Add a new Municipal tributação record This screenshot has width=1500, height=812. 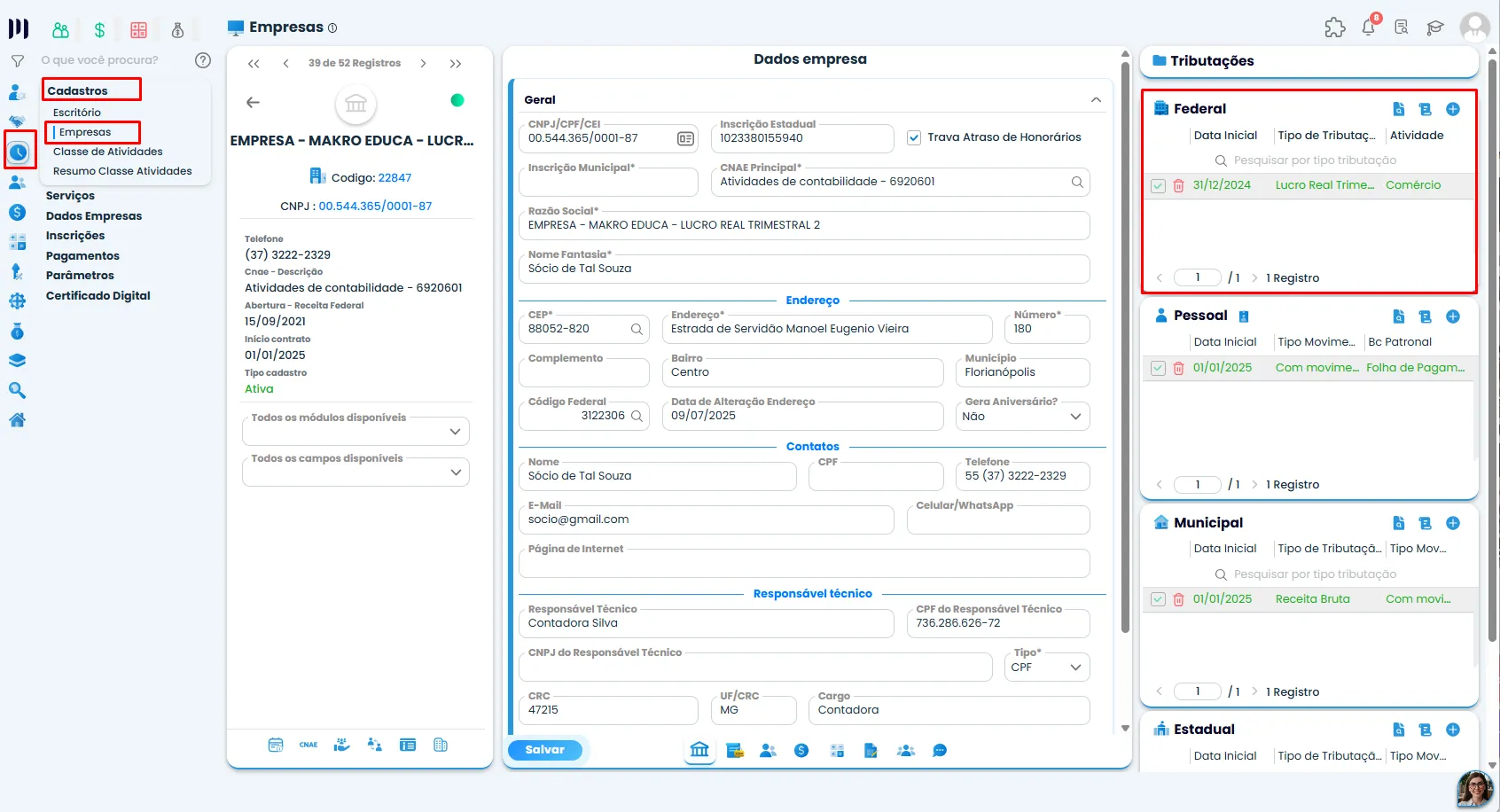[x=1453, y=523]
